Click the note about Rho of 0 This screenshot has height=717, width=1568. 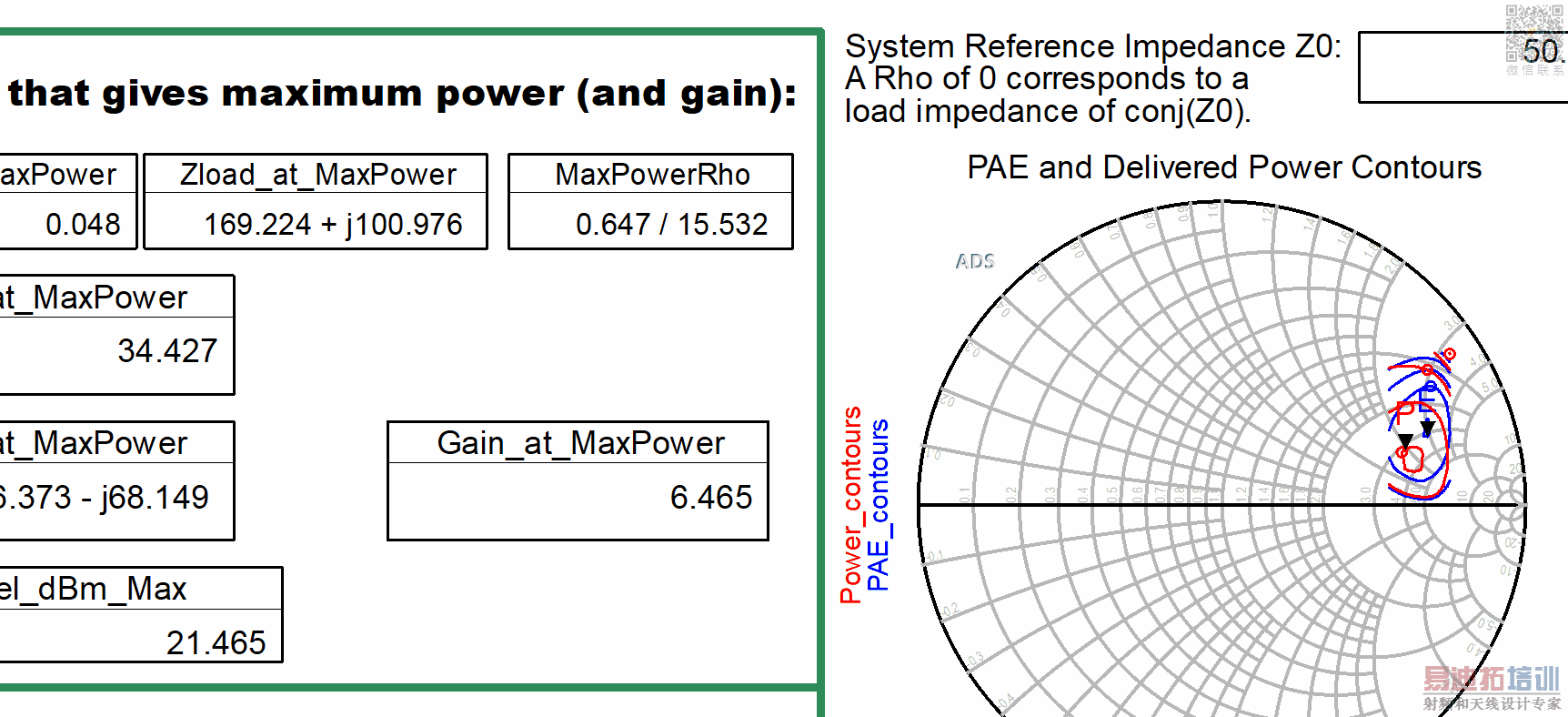[1048, 95]
